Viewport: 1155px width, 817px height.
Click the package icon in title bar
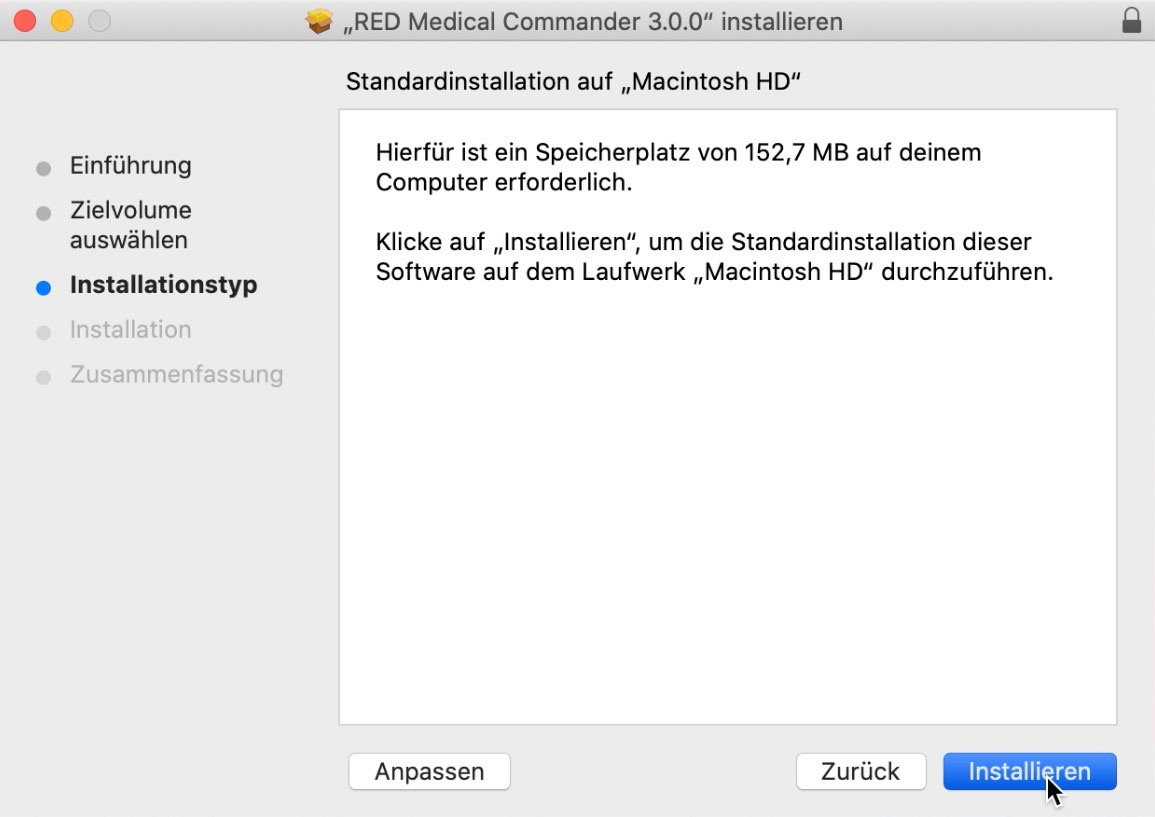[319, 21]
